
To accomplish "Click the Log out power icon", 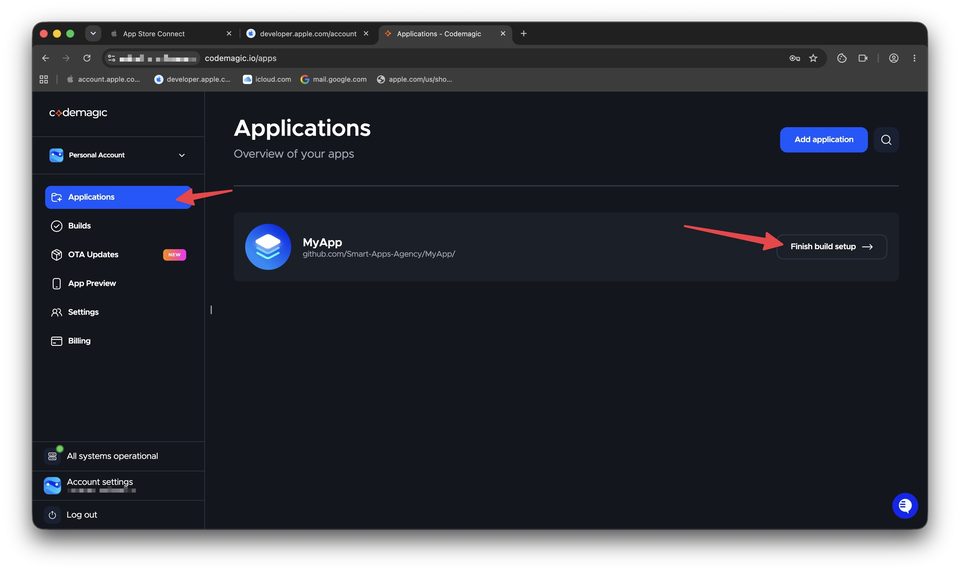I will pyautogui.click(x=53, y=515).
